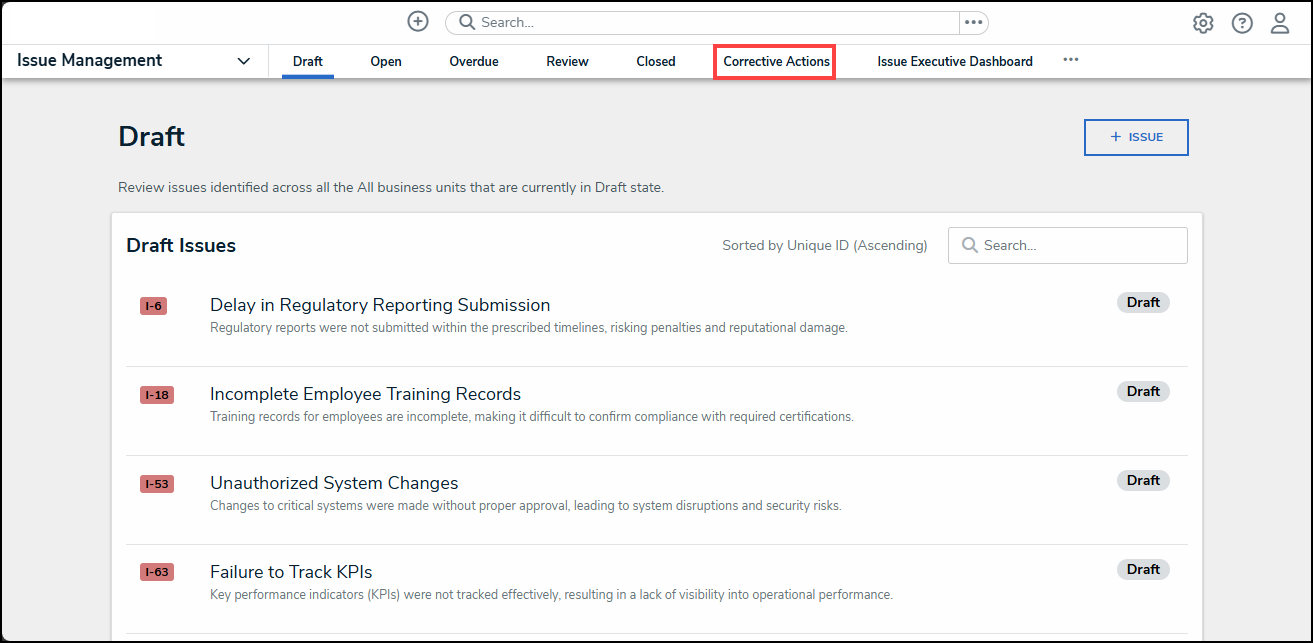Image resolution: width=1313 pixels, height=643 pixels.
Task: Click the I-6 issue ID badge
Action: (153, 306)
